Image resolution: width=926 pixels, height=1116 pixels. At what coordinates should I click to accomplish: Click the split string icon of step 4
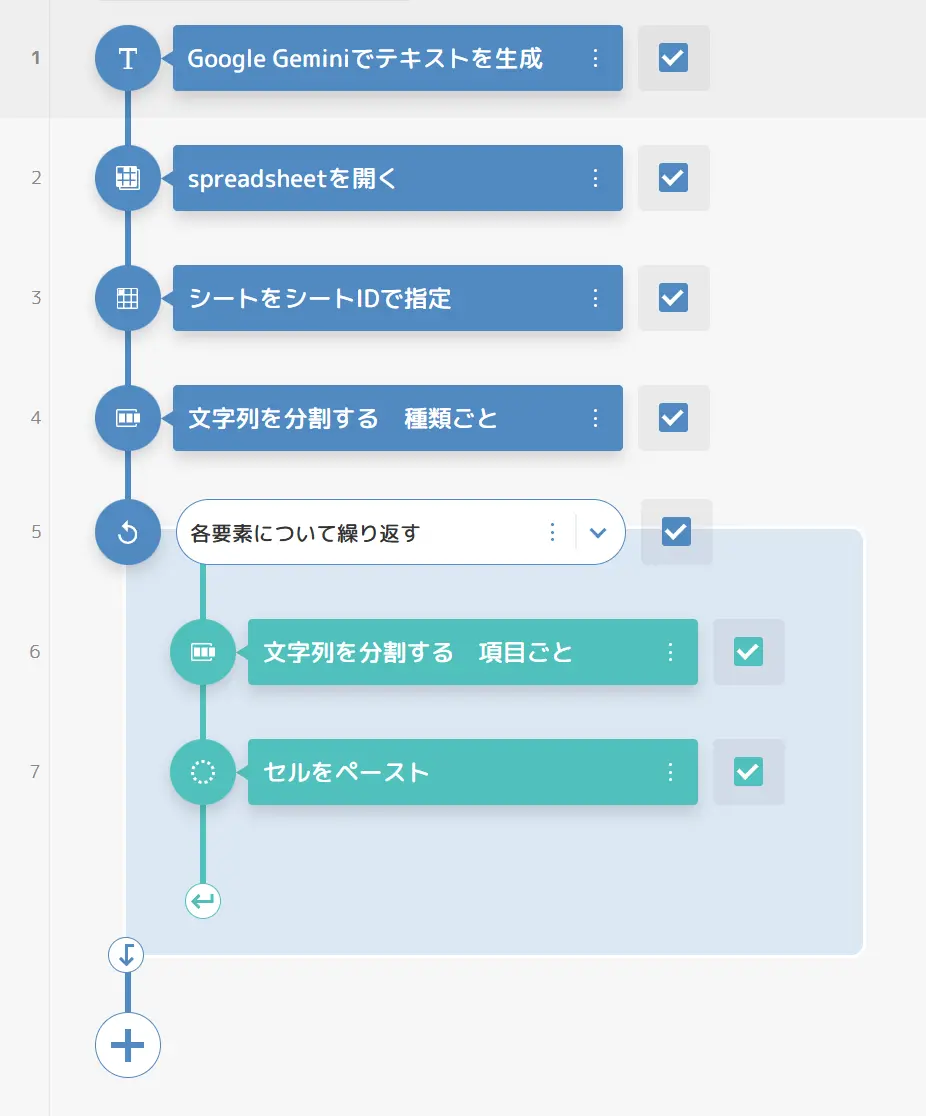click(x=128, y=418)
